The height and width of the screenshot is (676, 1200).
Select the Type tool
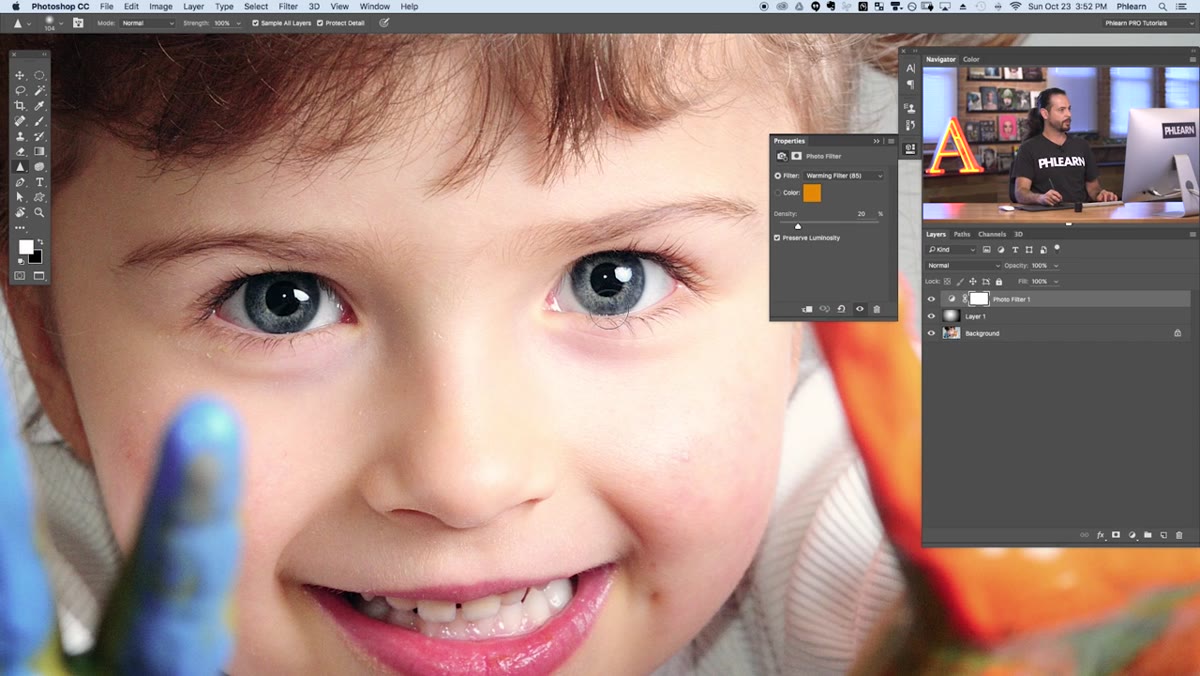coord(40,182)
